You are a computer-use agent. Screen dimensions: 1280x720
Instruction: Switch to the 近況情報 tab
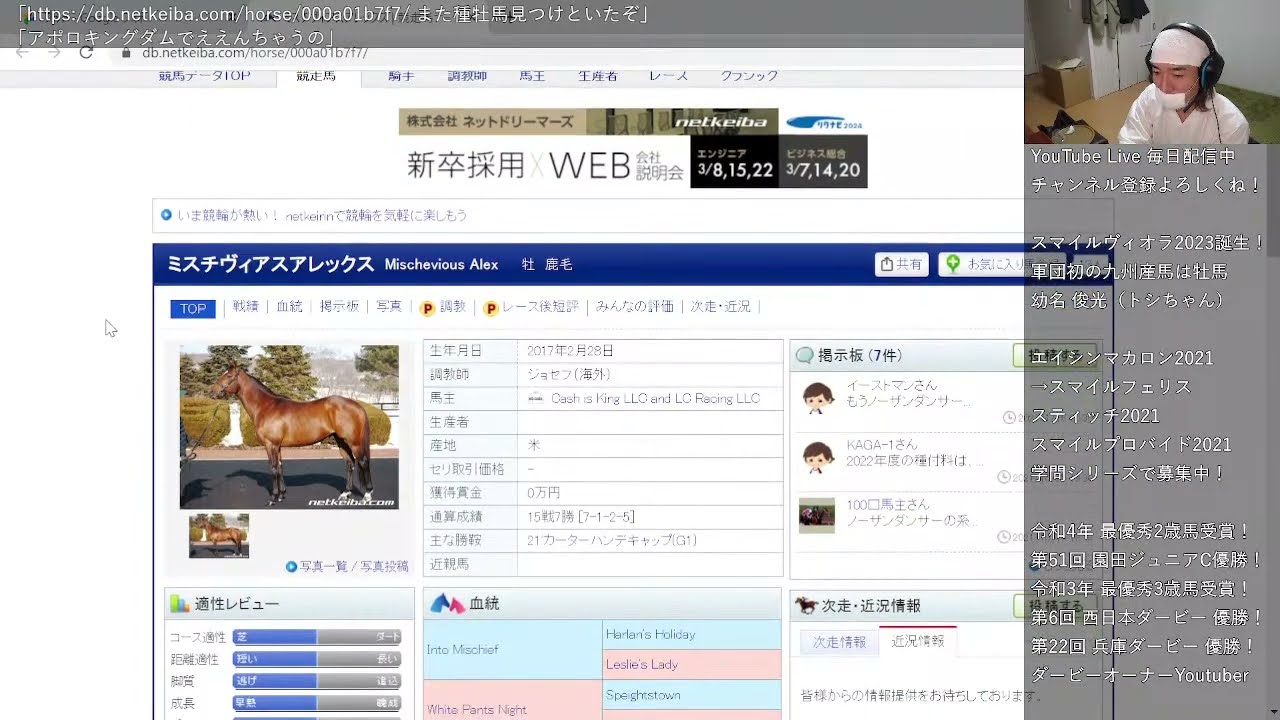(918, 643)
